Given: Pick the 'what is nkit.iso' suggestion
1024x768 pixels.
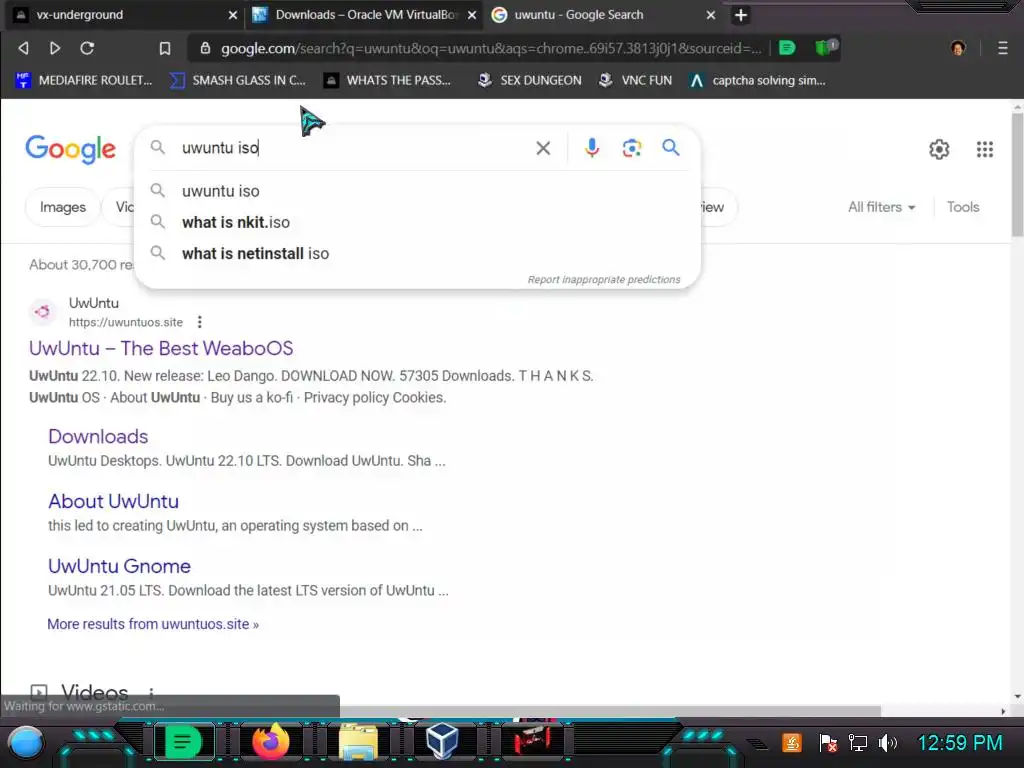Looking at the screenshot, I should 417,222.
